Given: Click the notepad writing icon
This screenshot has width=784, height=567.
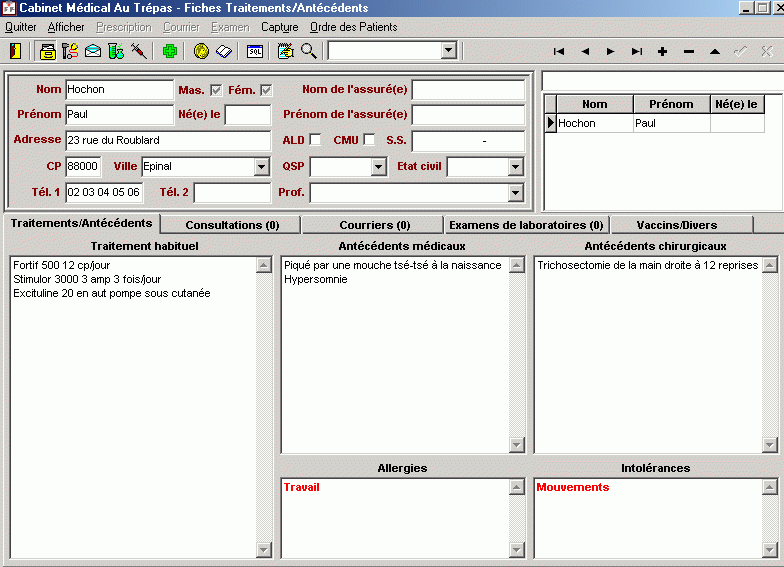Looking at the screenshot, I should coord(286,51).
